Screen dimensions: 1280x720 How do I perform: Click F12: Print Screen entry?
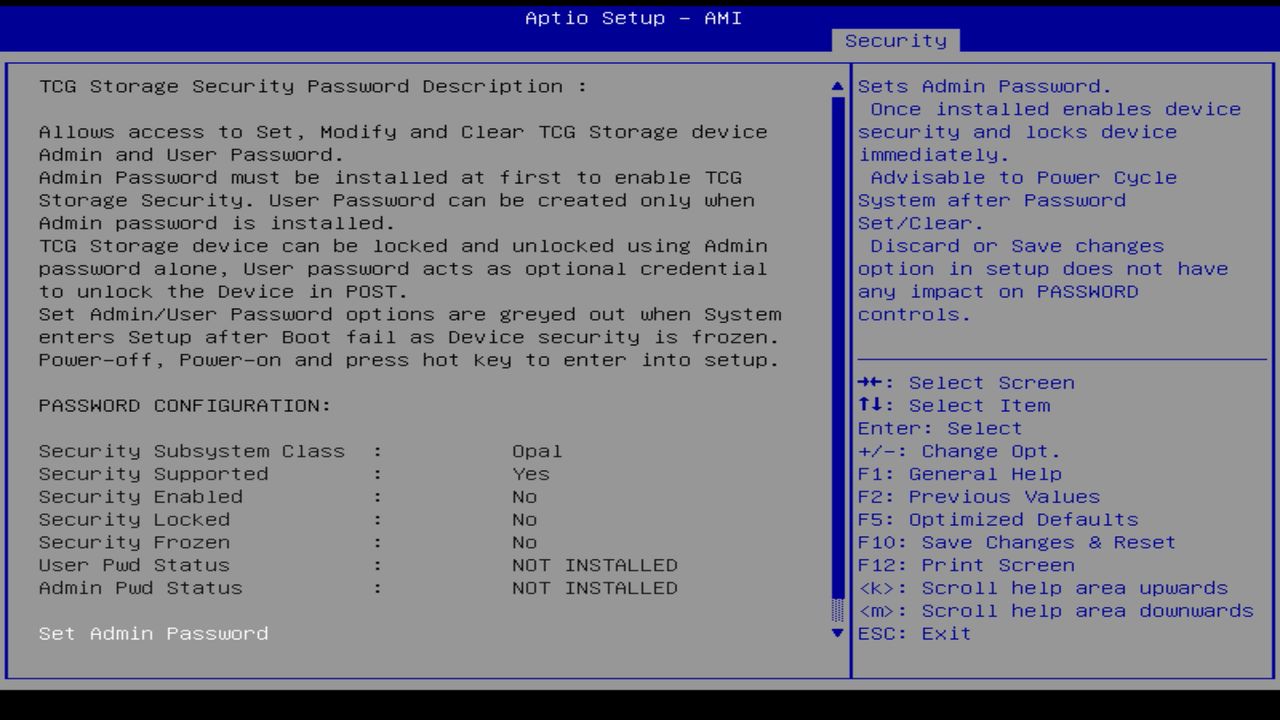[x=966, y=565]
